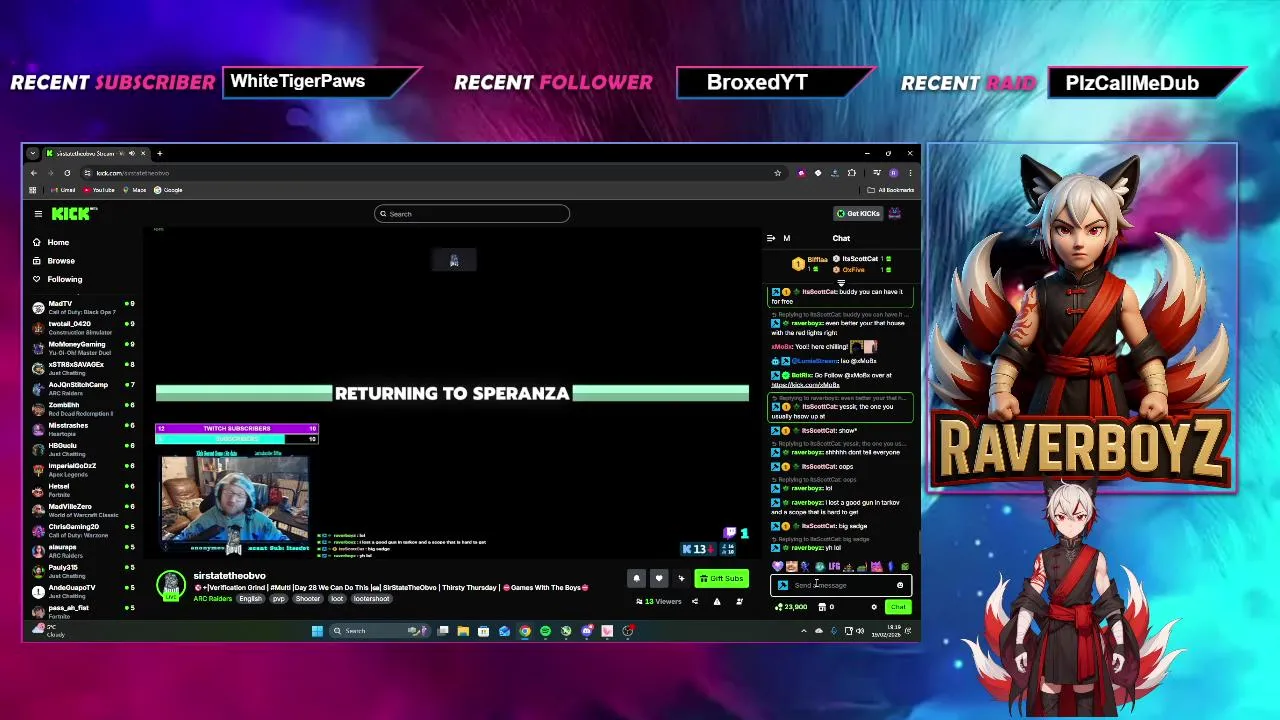The image size is (1280, 720).
Task: Open a new browser tab
Action: click(x=159, y=153)
